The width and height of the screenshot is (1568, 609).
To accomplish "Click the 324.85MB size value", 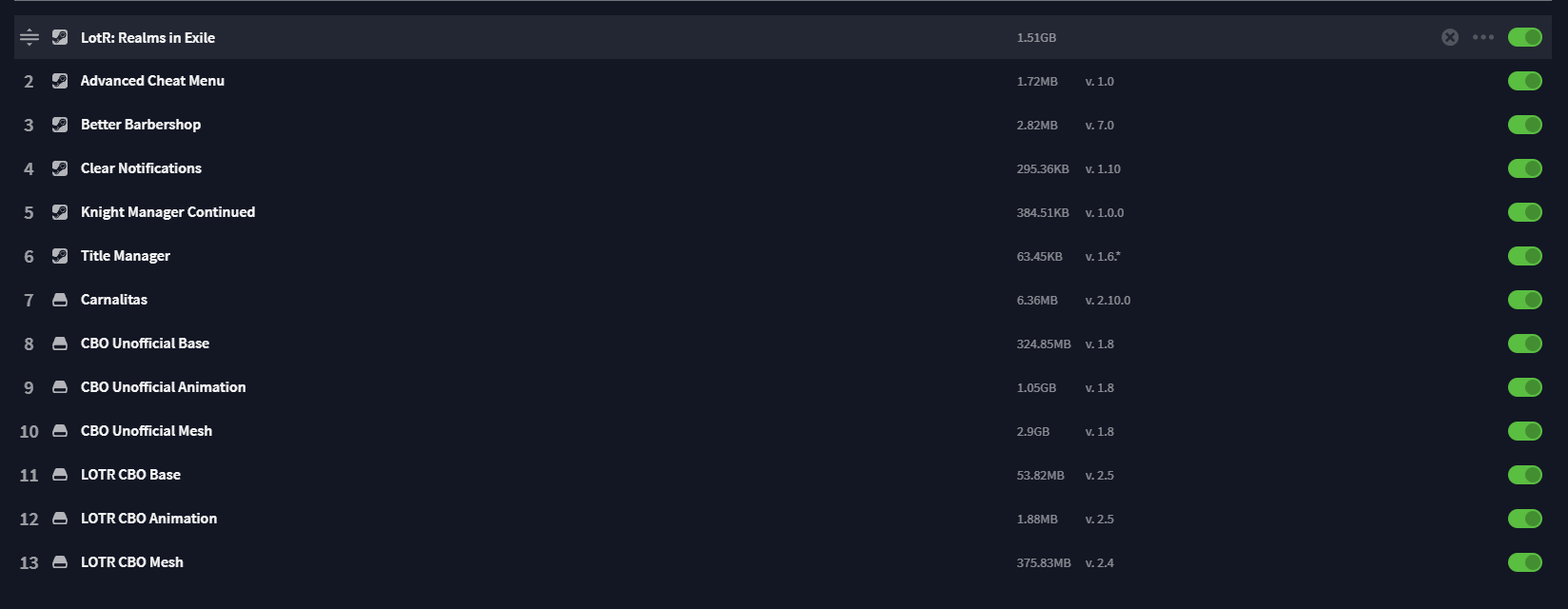I will 1044,344.
